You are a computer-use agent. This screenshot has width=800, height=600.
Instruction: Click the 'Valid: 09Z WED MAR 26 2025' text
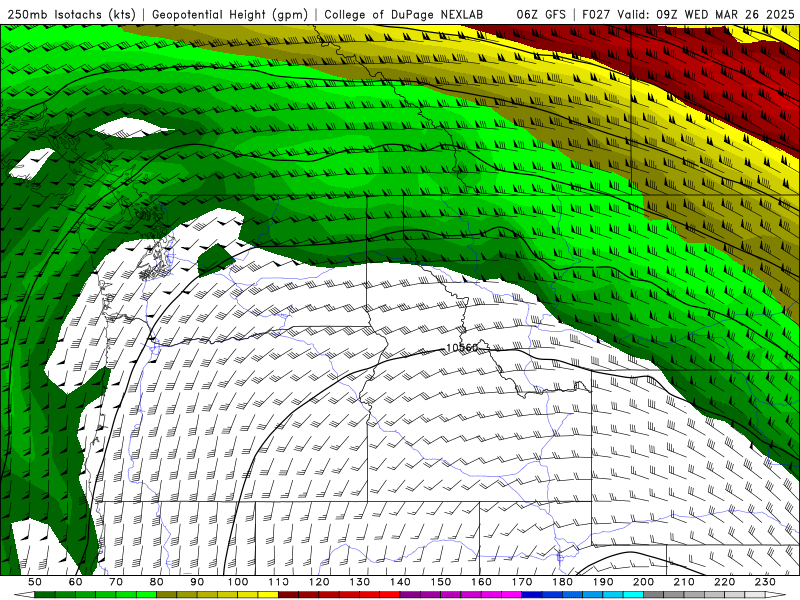coord(706,14)
